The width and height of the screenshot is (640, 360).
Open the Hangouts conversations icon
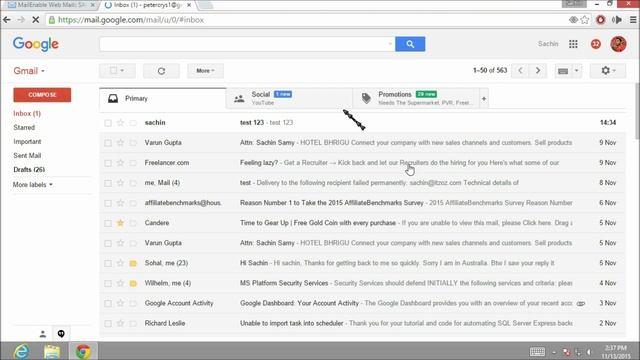click(x=61, y=334)
